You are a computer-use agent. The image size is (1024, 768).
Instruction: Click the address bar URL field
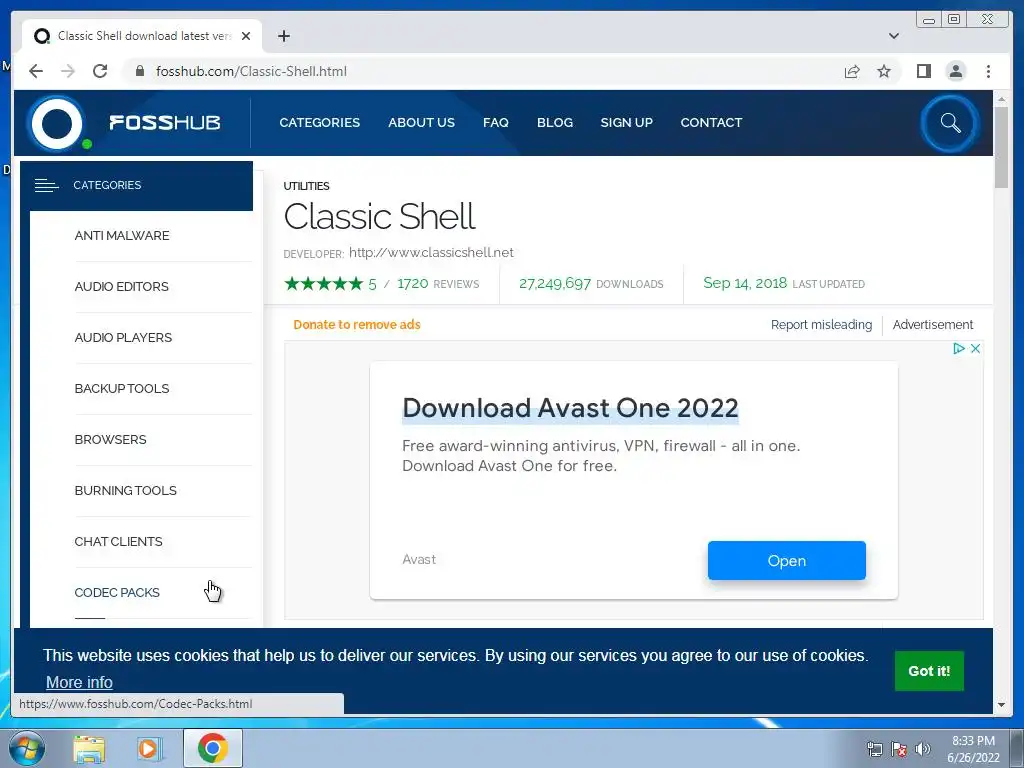[x=483, y=71]
